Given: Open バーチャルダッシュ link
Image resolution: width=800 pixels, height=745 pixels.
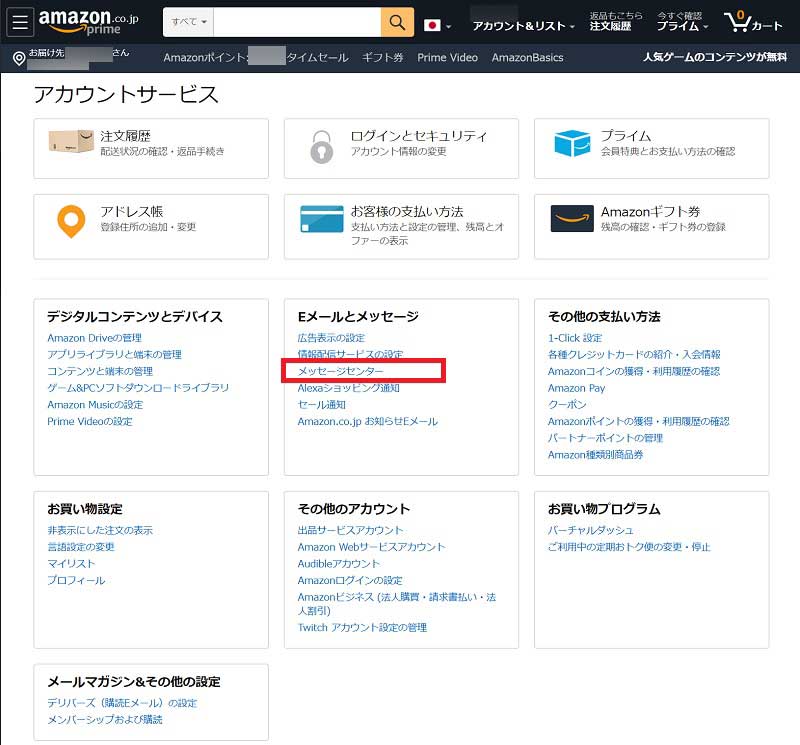Looking at the screenshot, I should tap(590, 530).
